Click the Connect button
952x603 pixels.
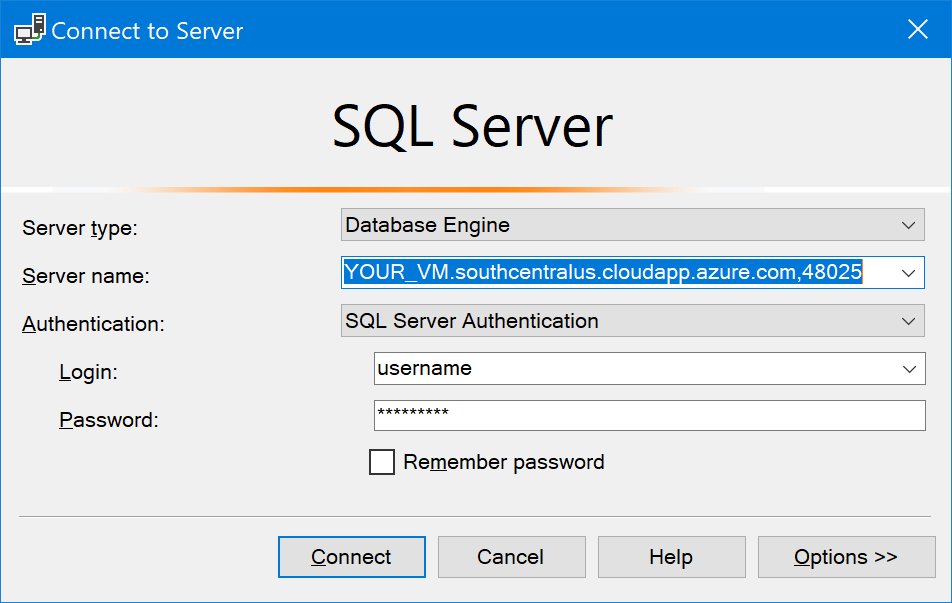(351, 557)
